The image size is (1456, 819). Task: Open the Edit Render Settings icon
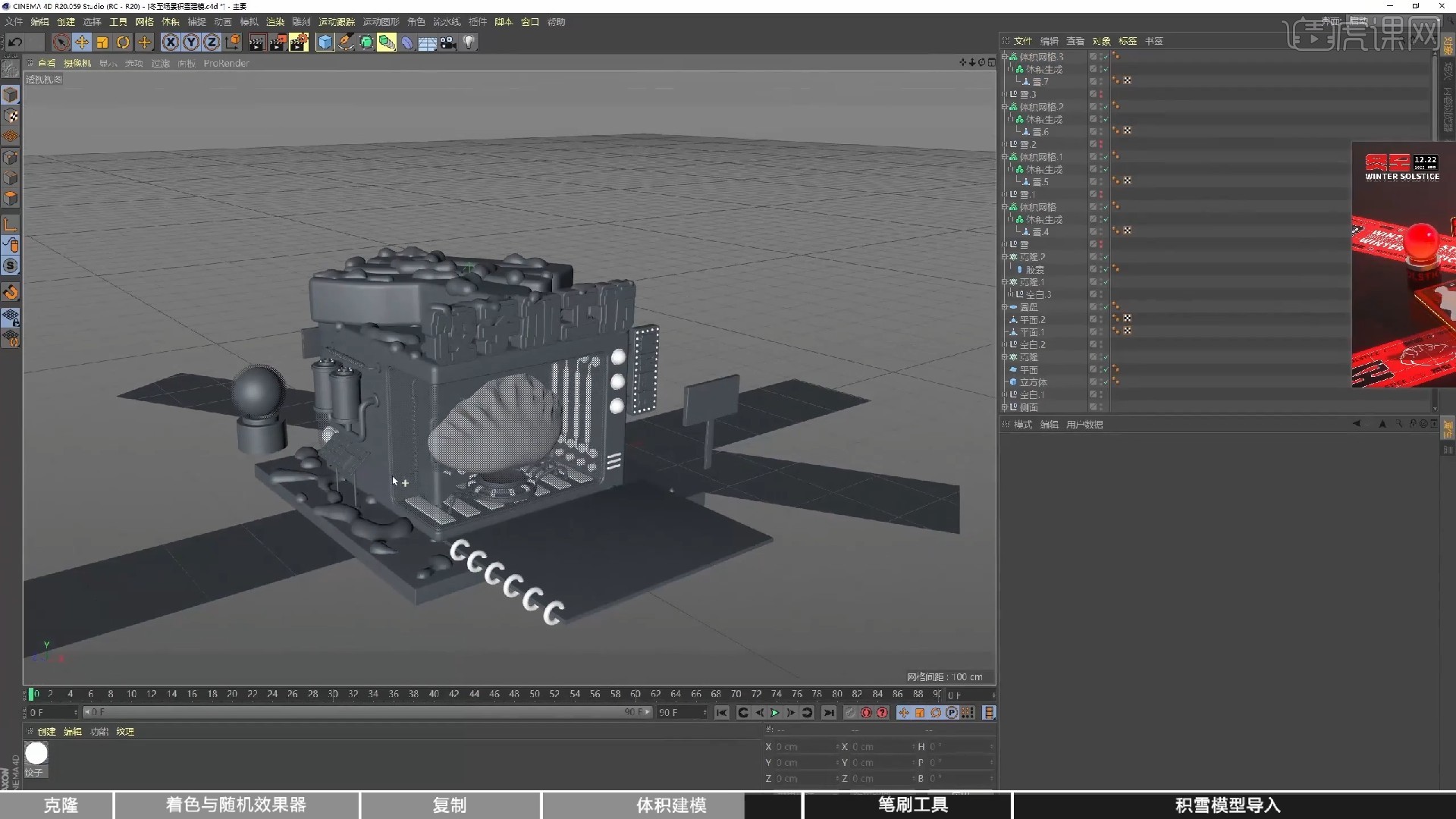[x=299, y=42]
